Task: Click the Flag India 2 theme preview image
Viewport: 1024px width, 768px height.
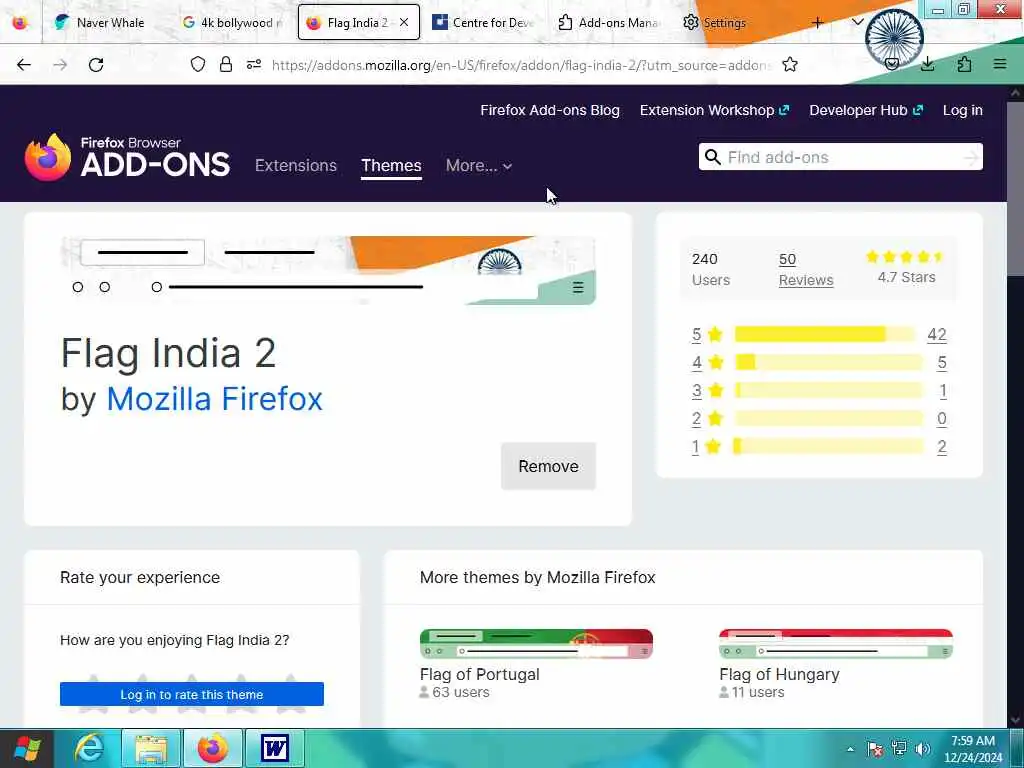Action: point(328,270)
